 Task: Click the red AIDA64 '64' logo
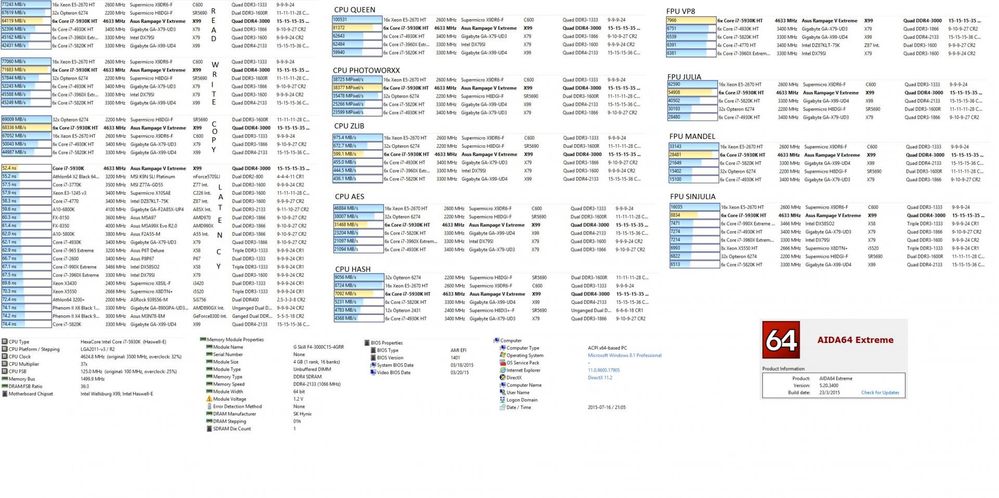tap(780, 339)
